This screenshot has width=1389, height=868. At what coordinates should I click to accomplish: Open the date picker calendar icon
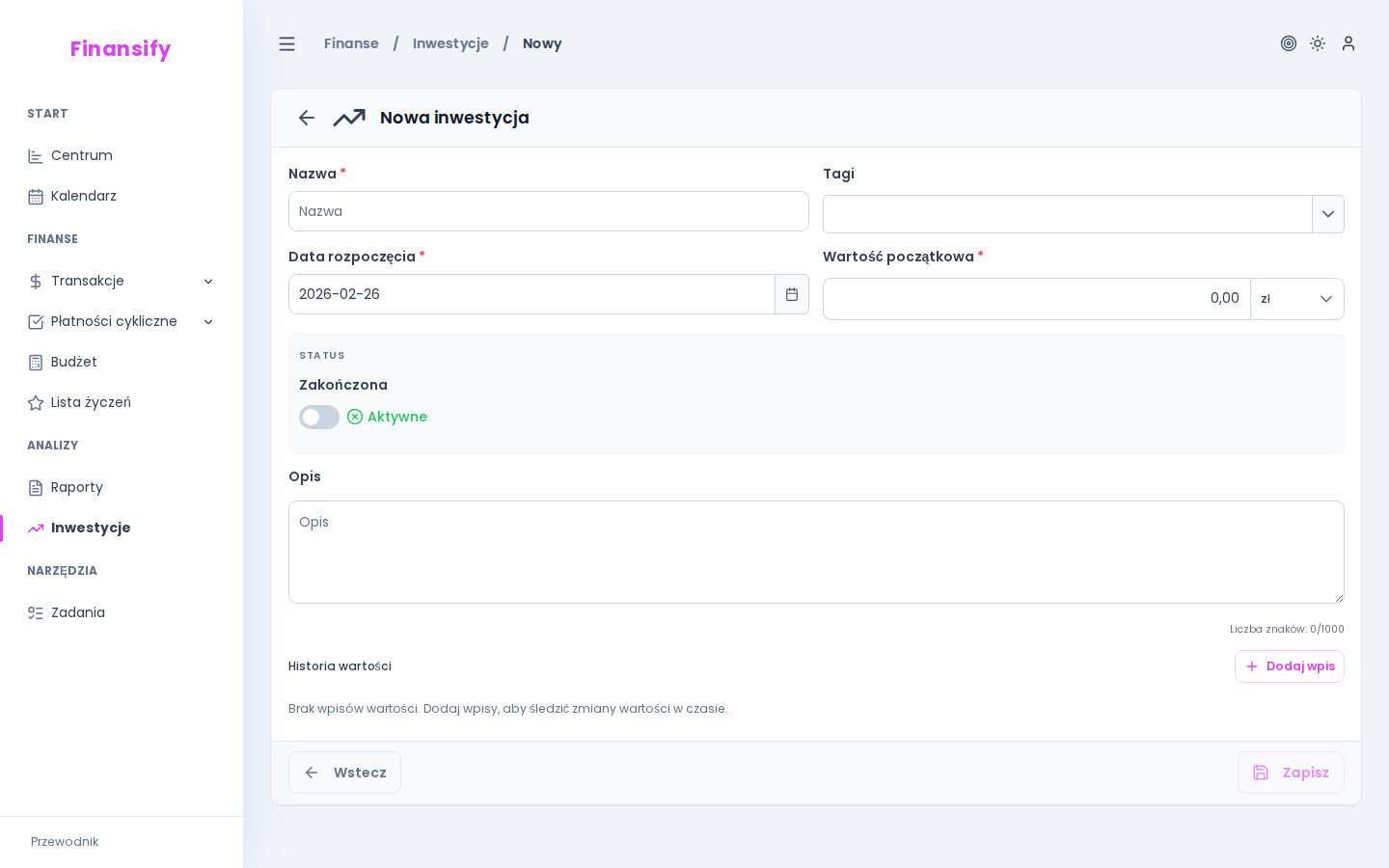pos(791,294)
